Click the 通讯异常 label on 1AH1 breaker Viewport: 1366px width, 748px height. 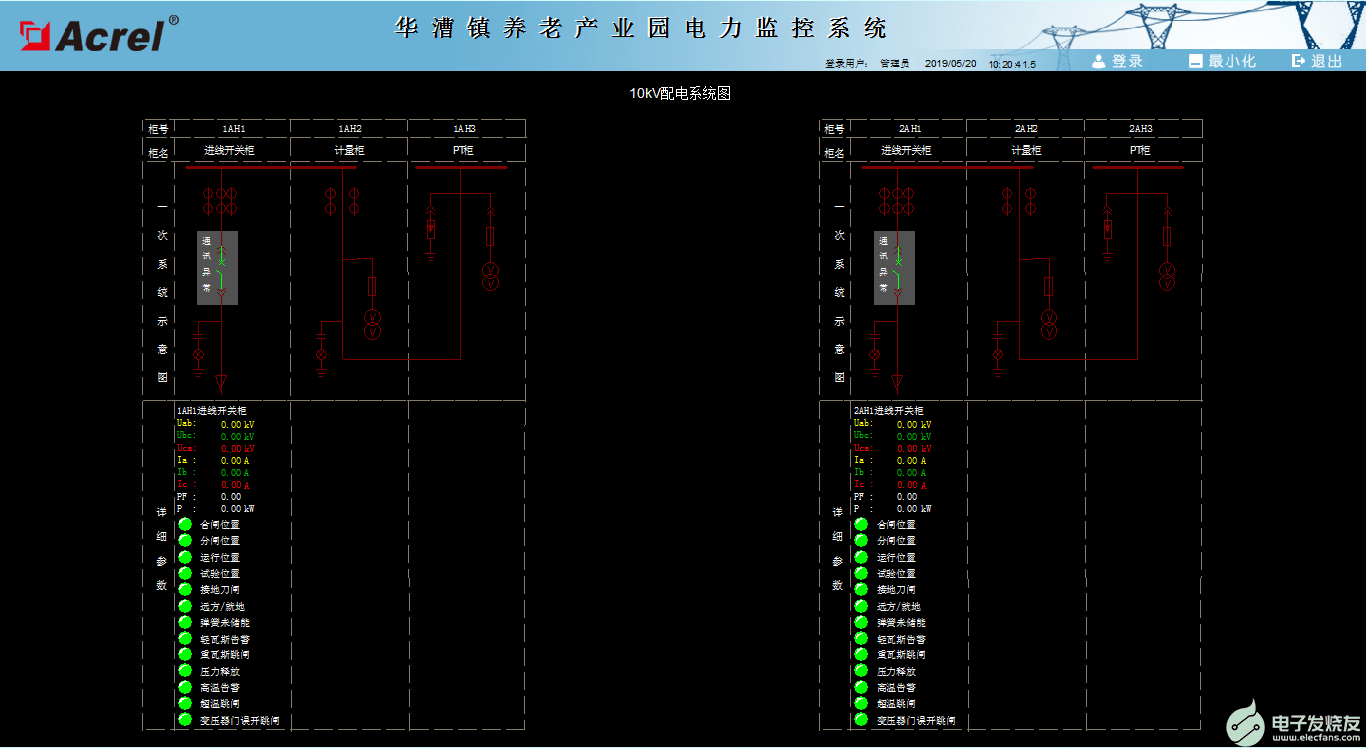point(207,264)
